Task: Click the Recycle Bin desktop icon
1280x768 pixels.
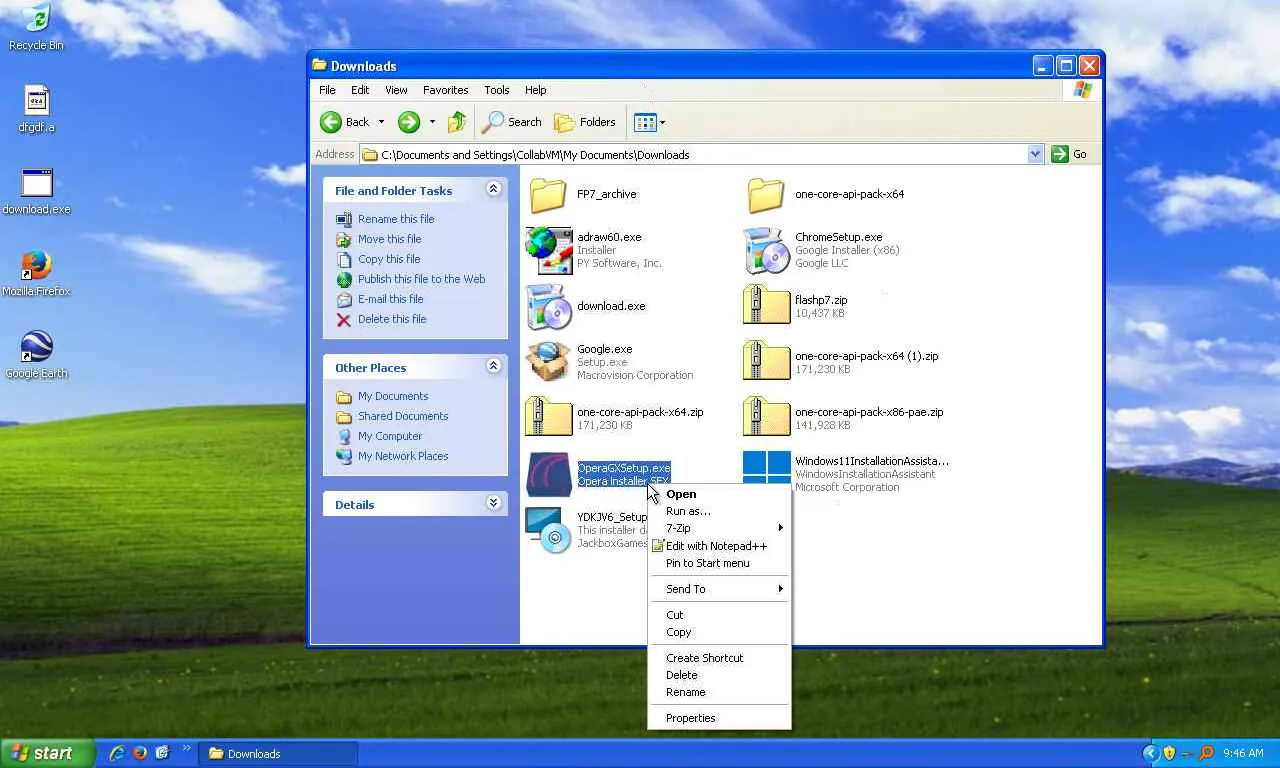Action: tap(36, 19)
